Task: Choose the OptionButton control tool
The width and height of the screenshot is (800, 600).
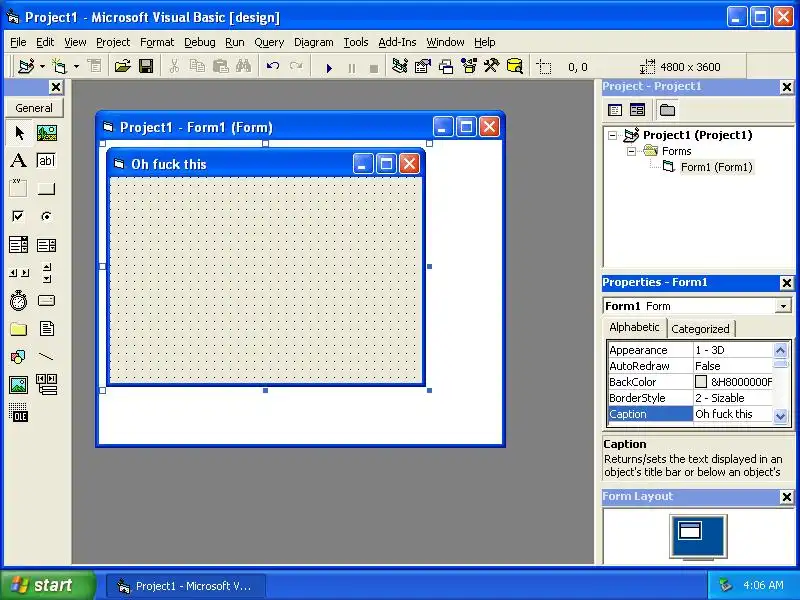Action: [46, 216]
